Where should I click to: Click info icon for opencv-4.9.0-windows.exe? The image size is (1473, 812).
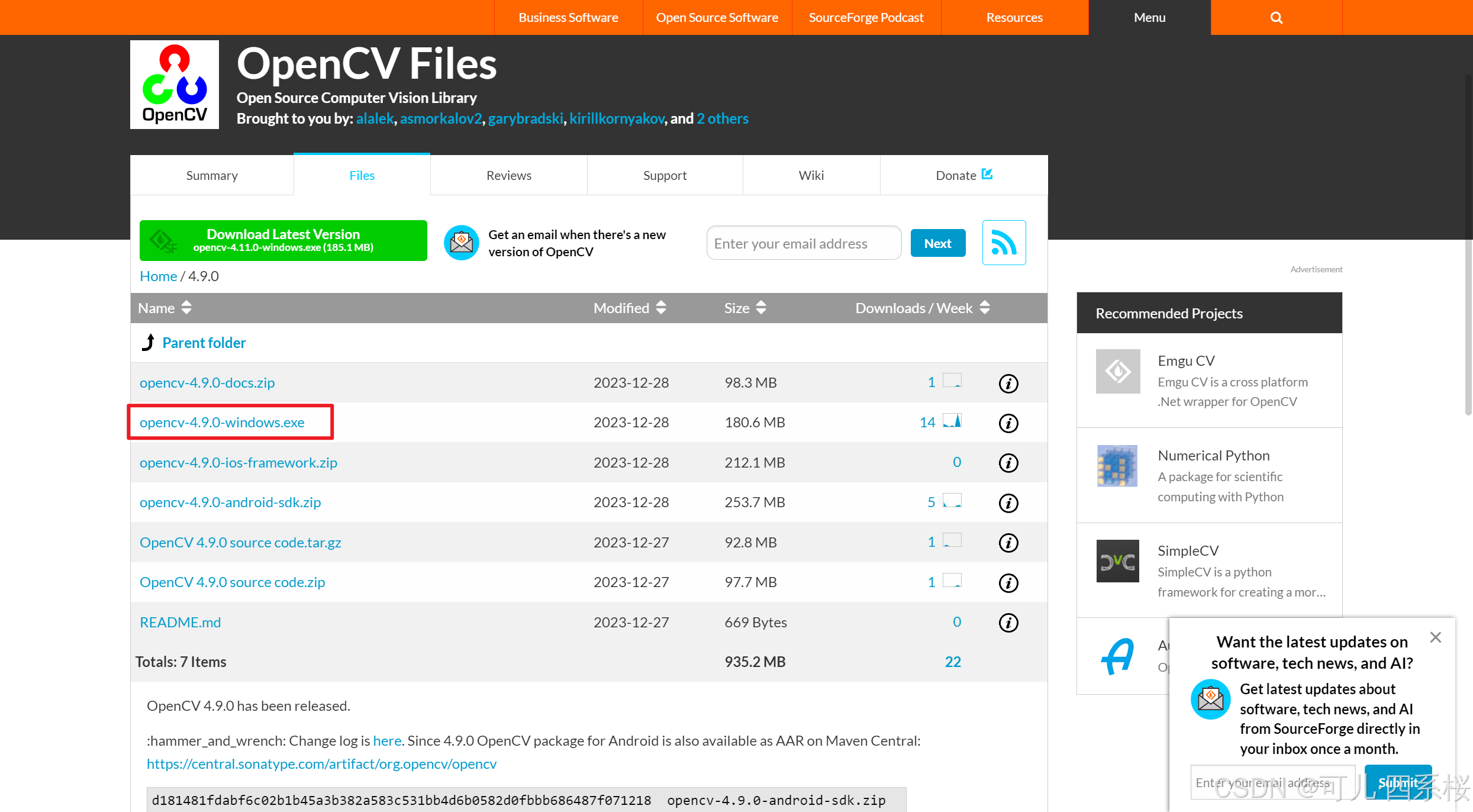point(1008,423)
